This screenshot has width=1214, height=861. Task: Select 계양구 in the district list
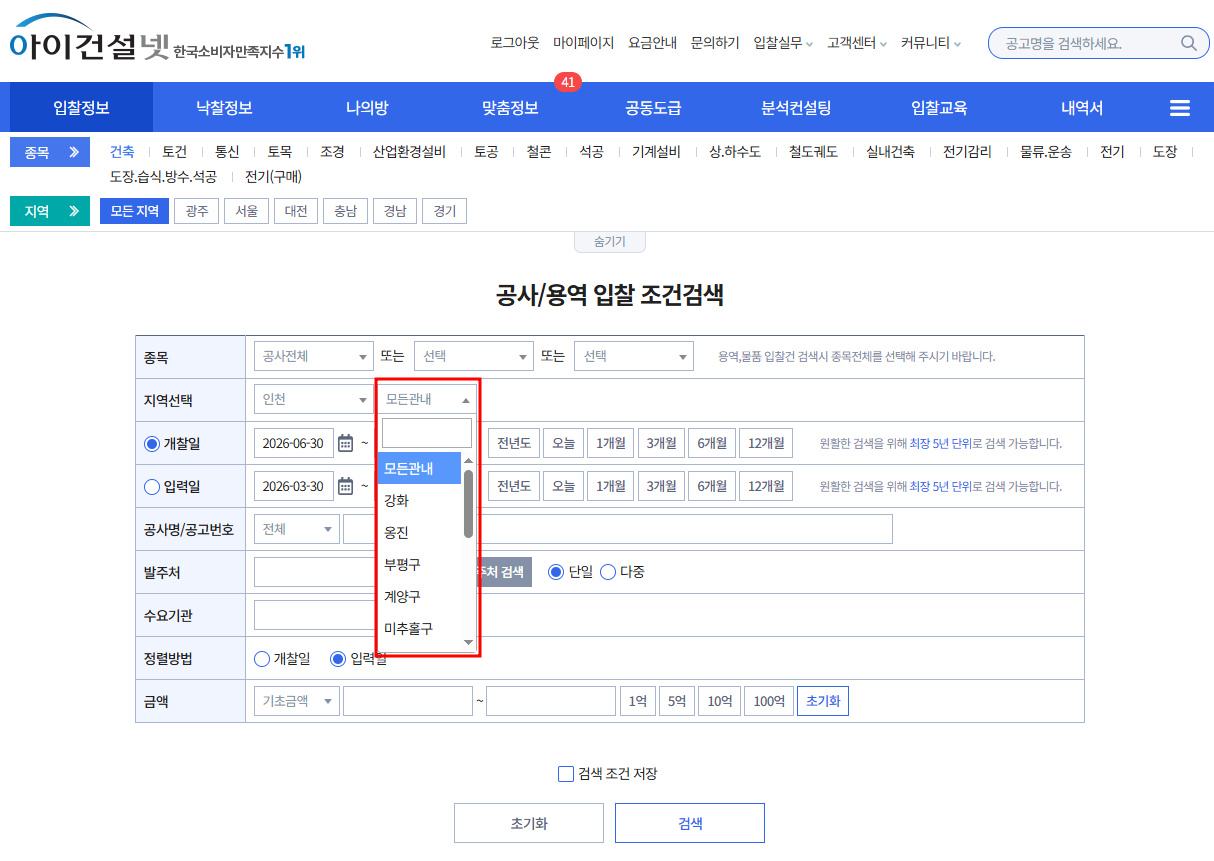[x=419, y=596]
